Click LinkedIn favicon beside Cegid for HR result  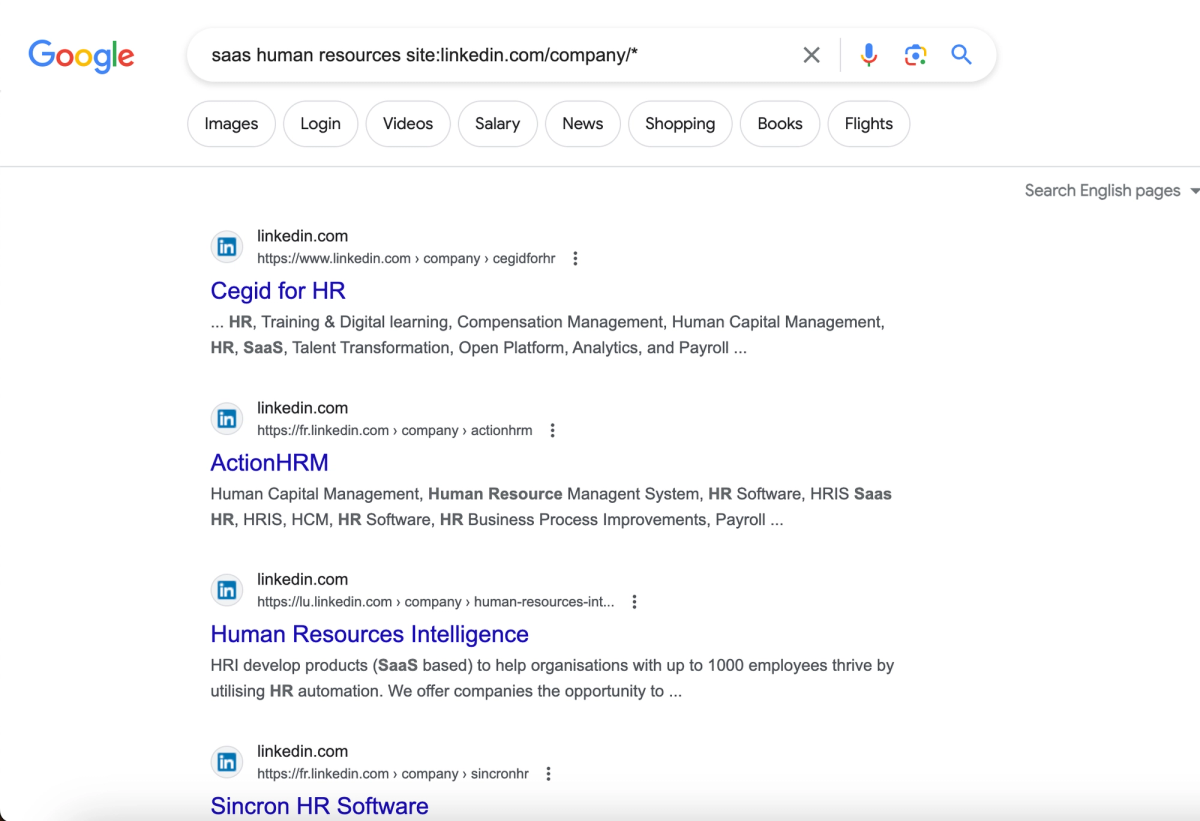(x=227, y=247)
